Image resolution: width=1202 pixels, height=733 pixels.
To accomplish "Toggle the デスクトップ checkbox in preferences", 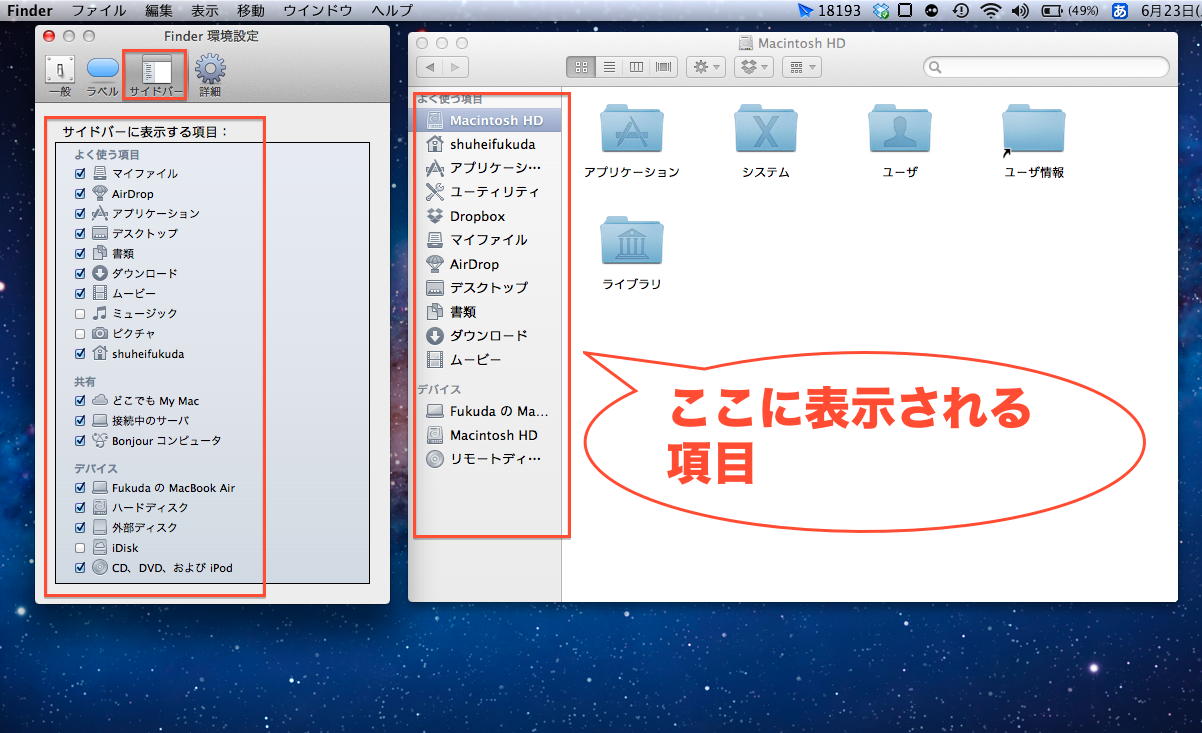I will click(x=80, y=233).
